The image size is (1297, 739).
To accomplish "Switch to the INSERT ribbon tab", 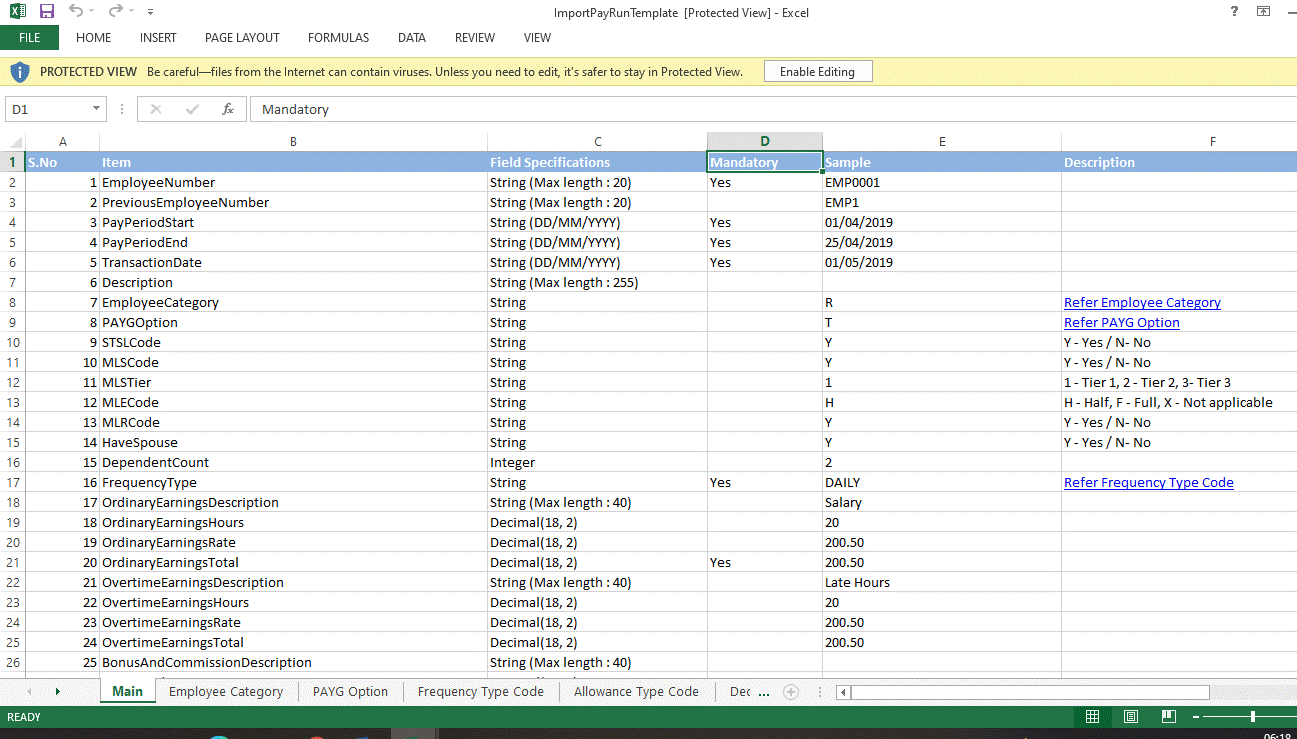I will tap(158, 38).
